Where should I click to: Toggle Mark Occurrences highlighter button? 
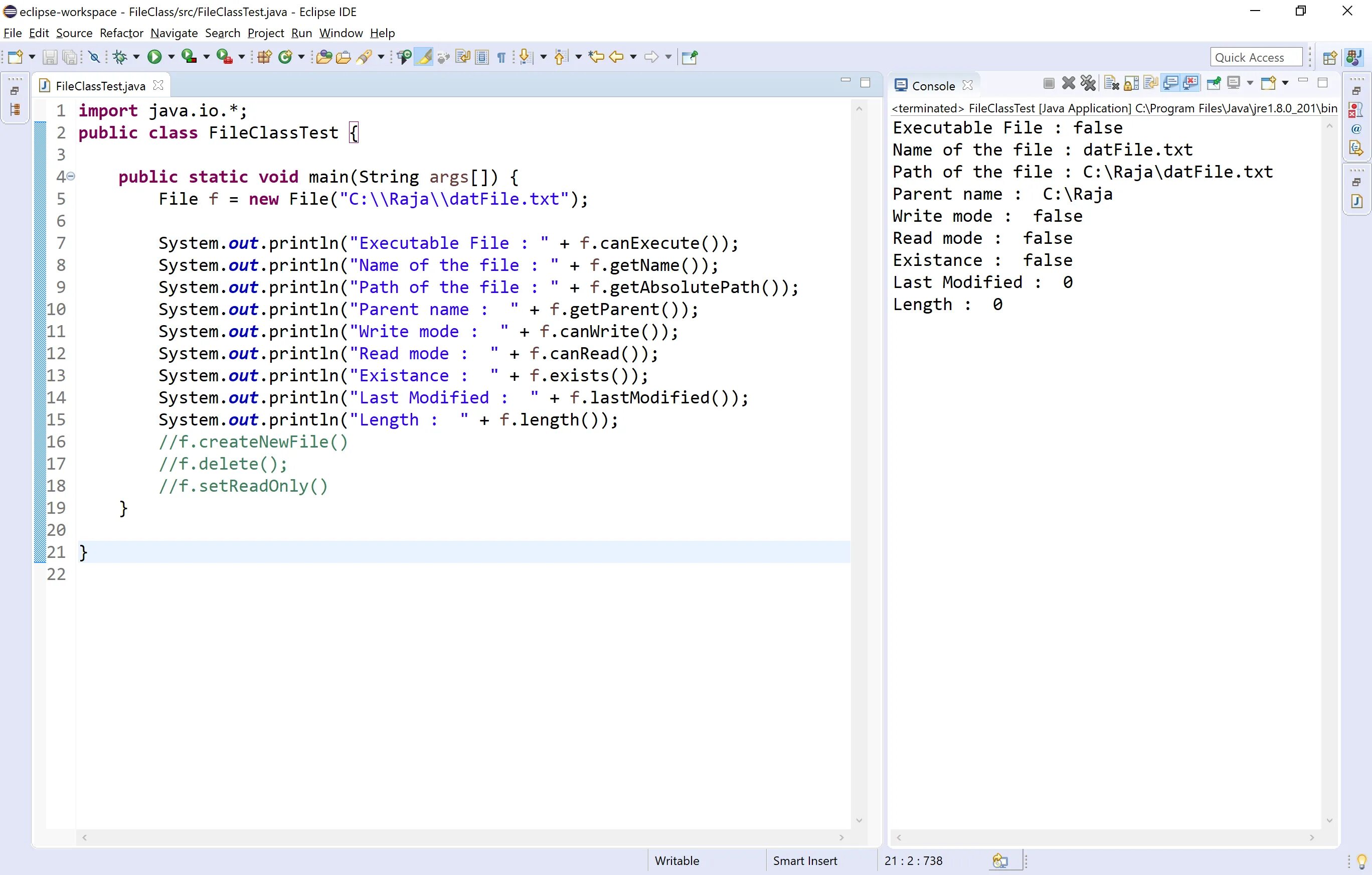point(424,57)
